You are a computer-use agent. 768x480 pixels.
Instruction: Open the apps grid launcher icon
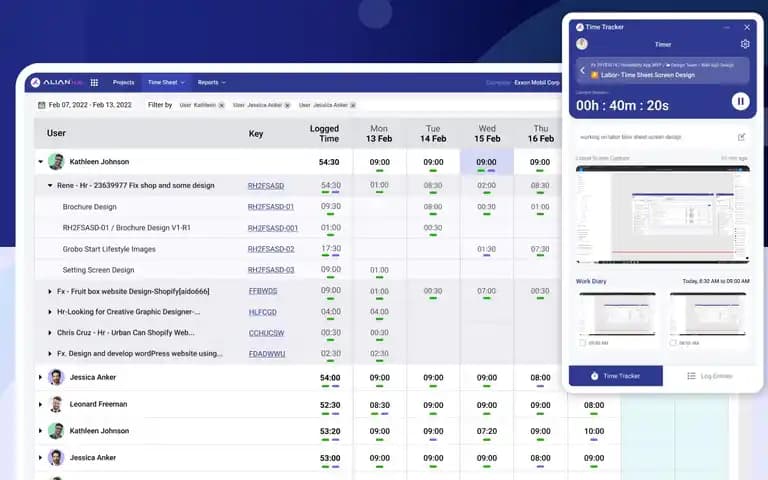click(x=94, y=82)
